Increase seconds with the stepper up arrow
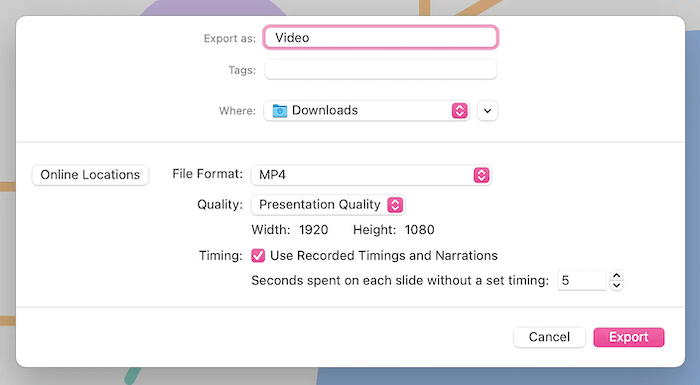Screen dimensions: 700x385 coord(617,276)
